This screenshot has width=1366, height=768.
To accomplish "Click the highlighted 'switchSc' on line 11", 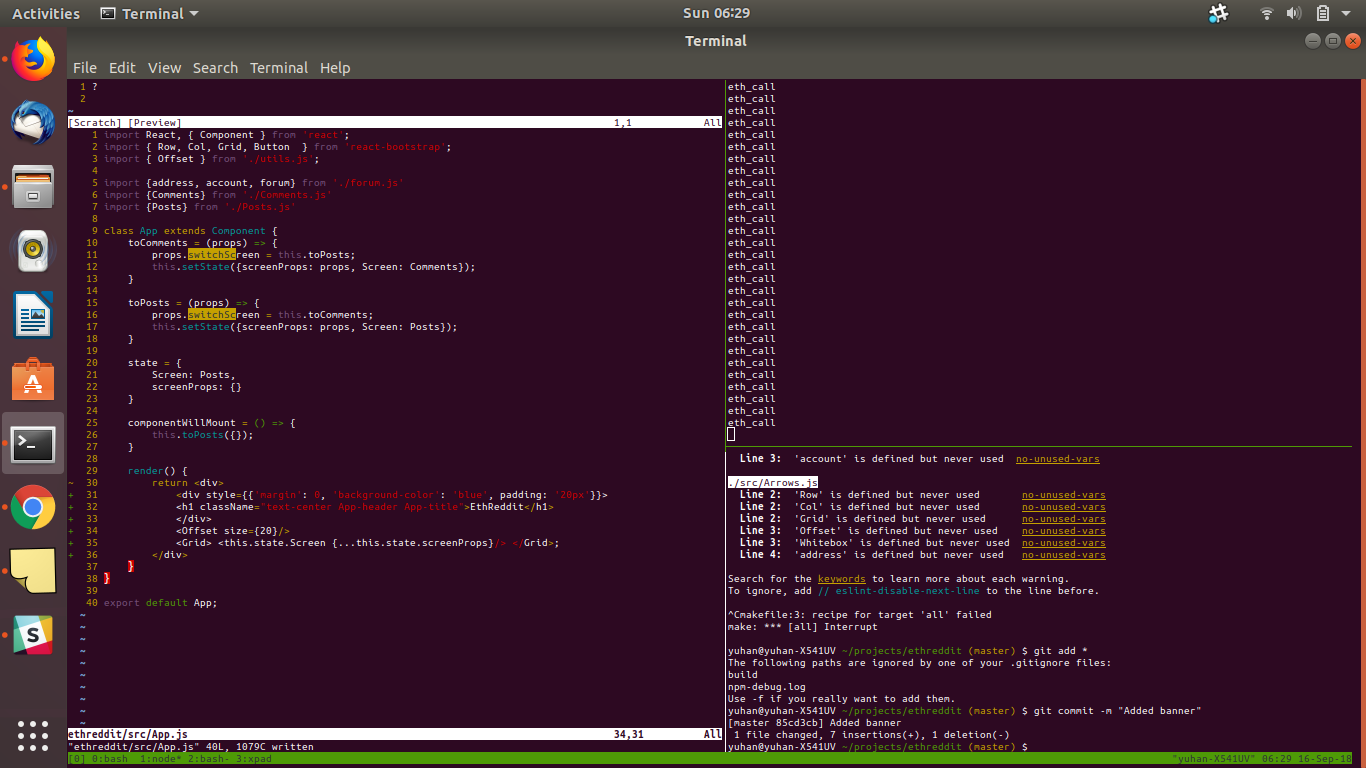I will click(x=212, y=255).
